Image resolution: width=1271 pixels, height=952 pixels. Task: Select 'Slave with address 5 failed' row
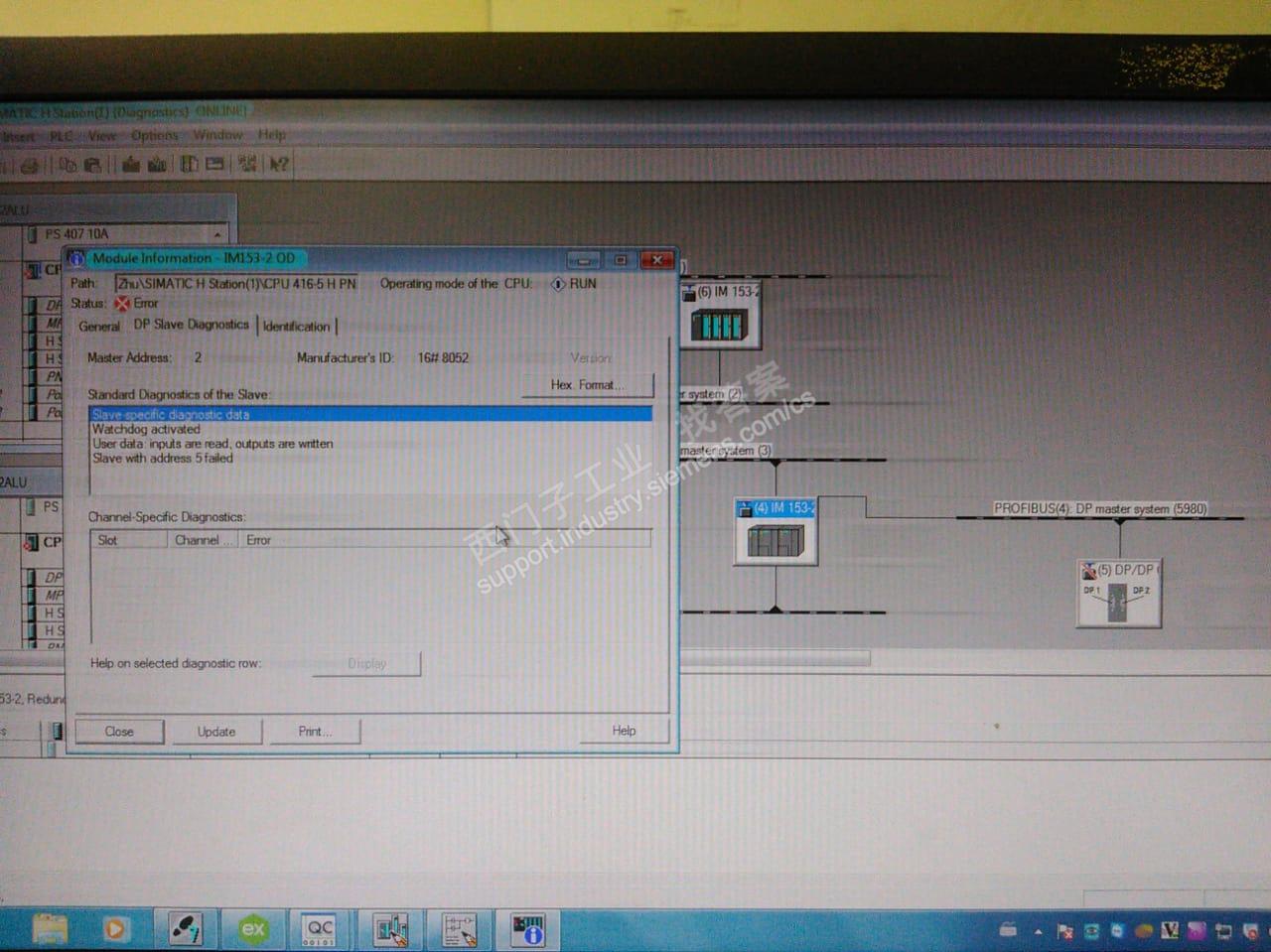coord(371,459)
